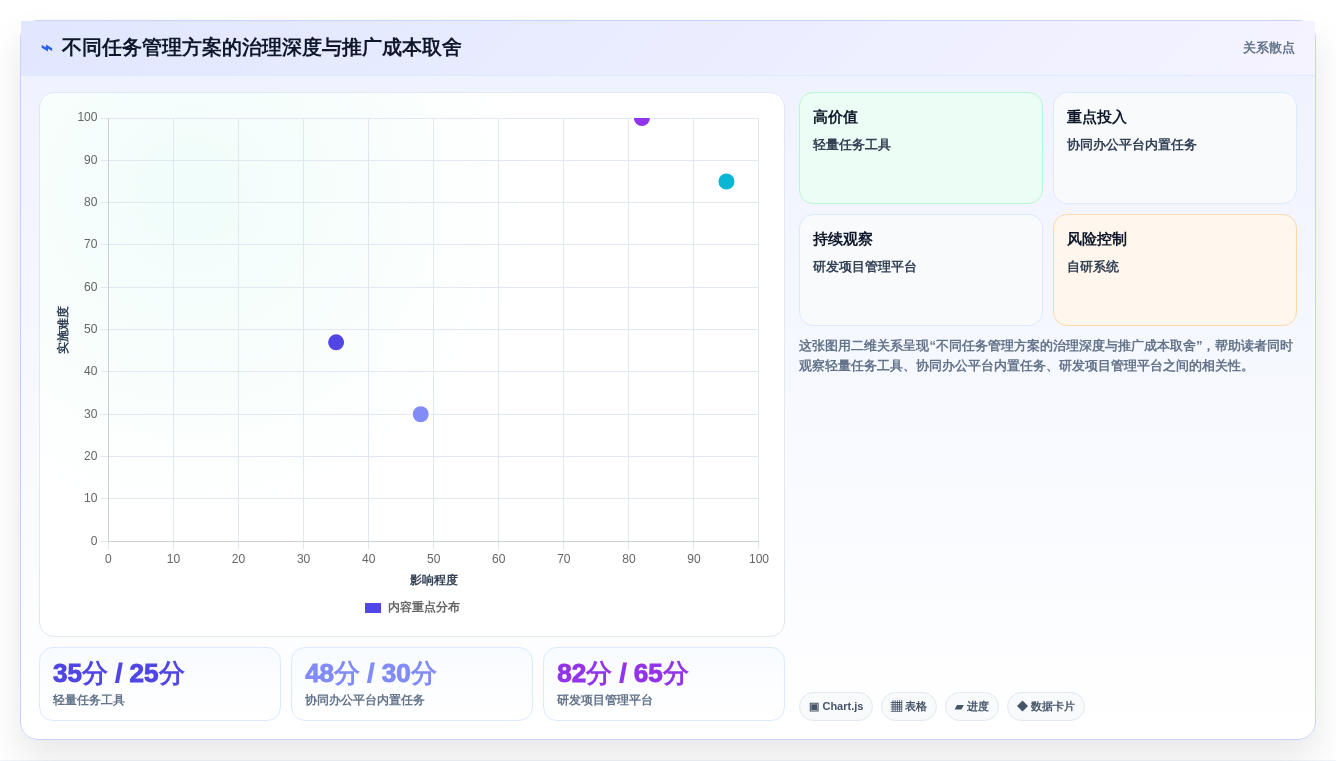
Task: Click the purple data point at top of chart
Action: pos(642,120)
